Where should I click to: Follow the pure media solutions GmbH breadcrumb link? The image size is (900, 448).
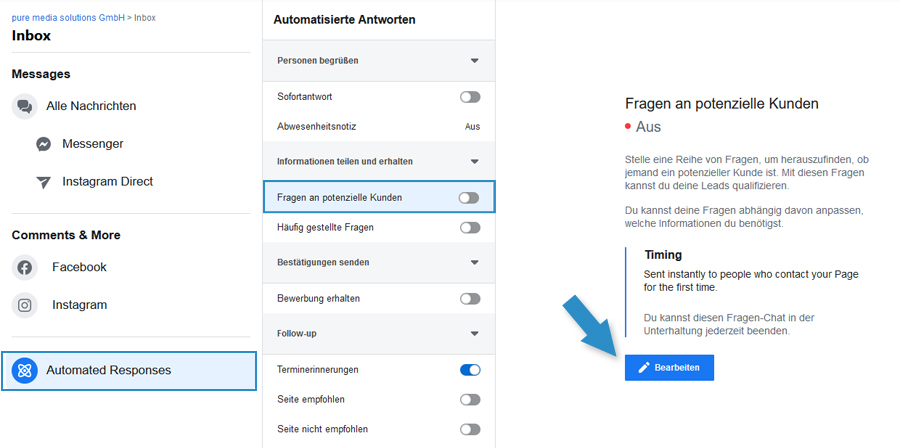click(68, 18)
